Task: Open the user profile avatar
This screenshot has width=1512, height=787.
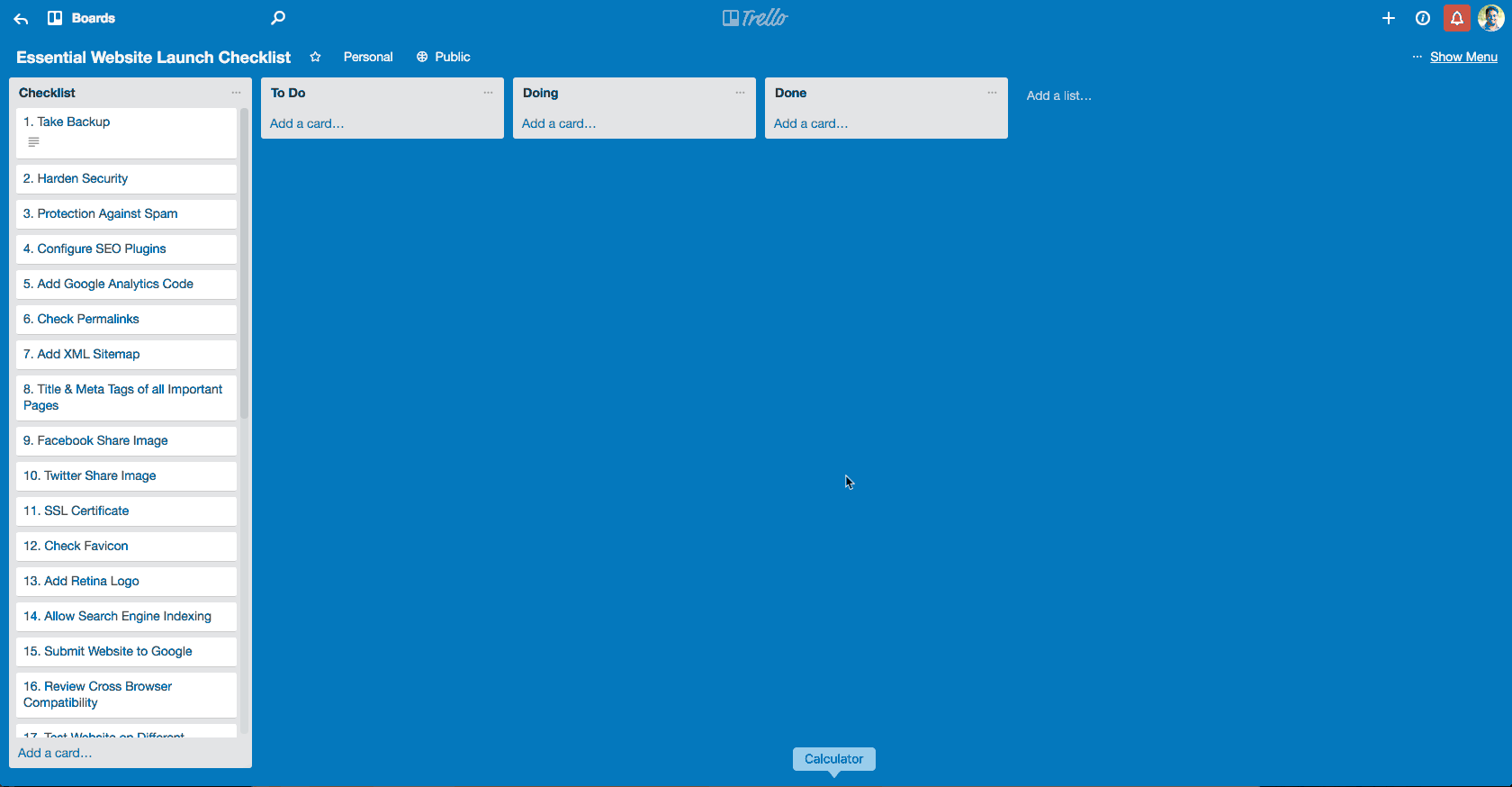Action: [x=1490, y=18]
